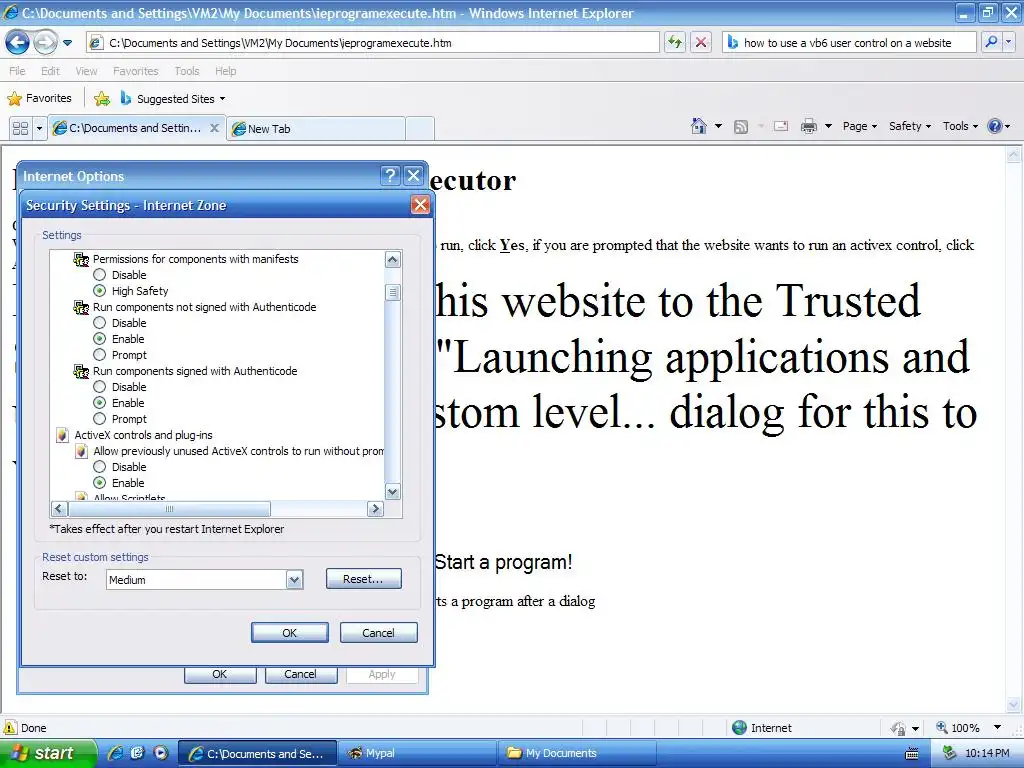Print the page with the printer icon
This screenshot has height=768, width=1024.
point(809,126)
